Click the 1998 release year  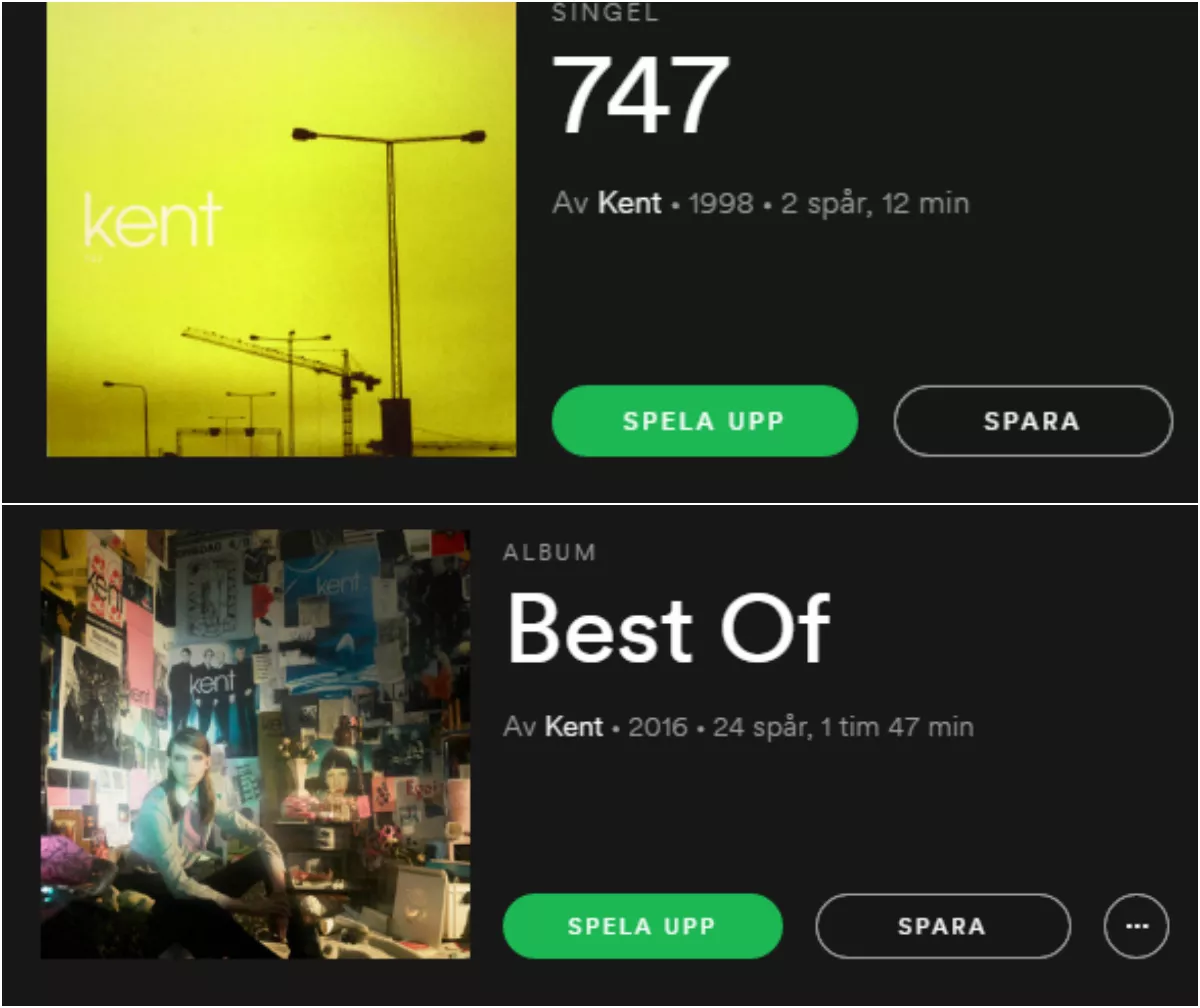click(x=721, y=203)
